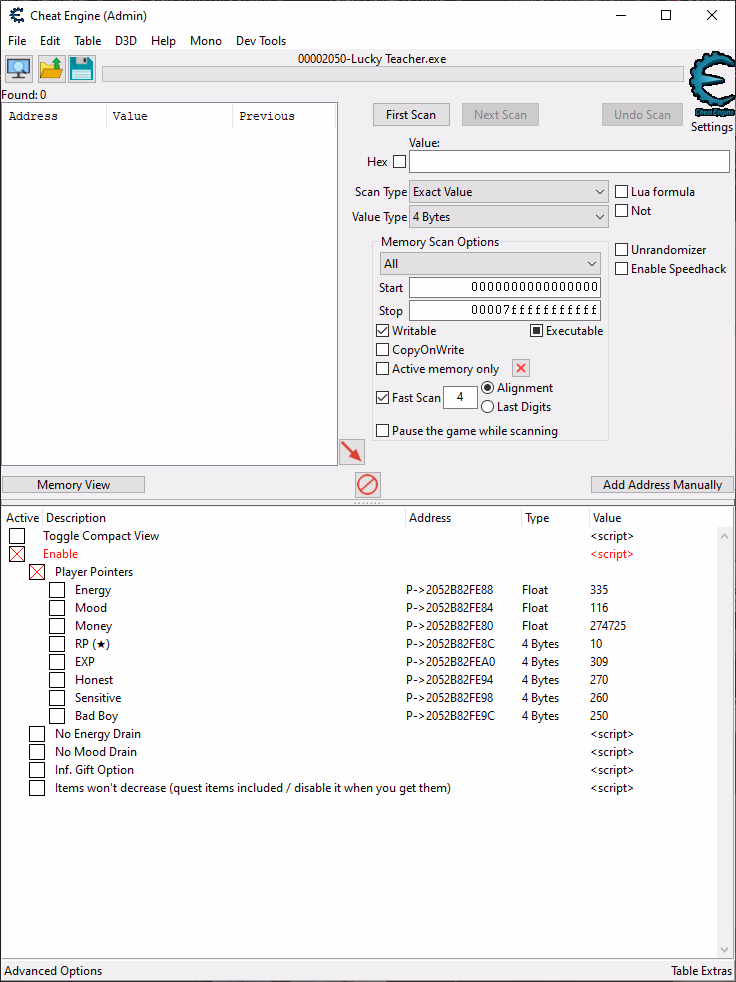The image size is (736, 982).
Task: Click the Add Address Manually button
Action: click(x=662, y=485)
